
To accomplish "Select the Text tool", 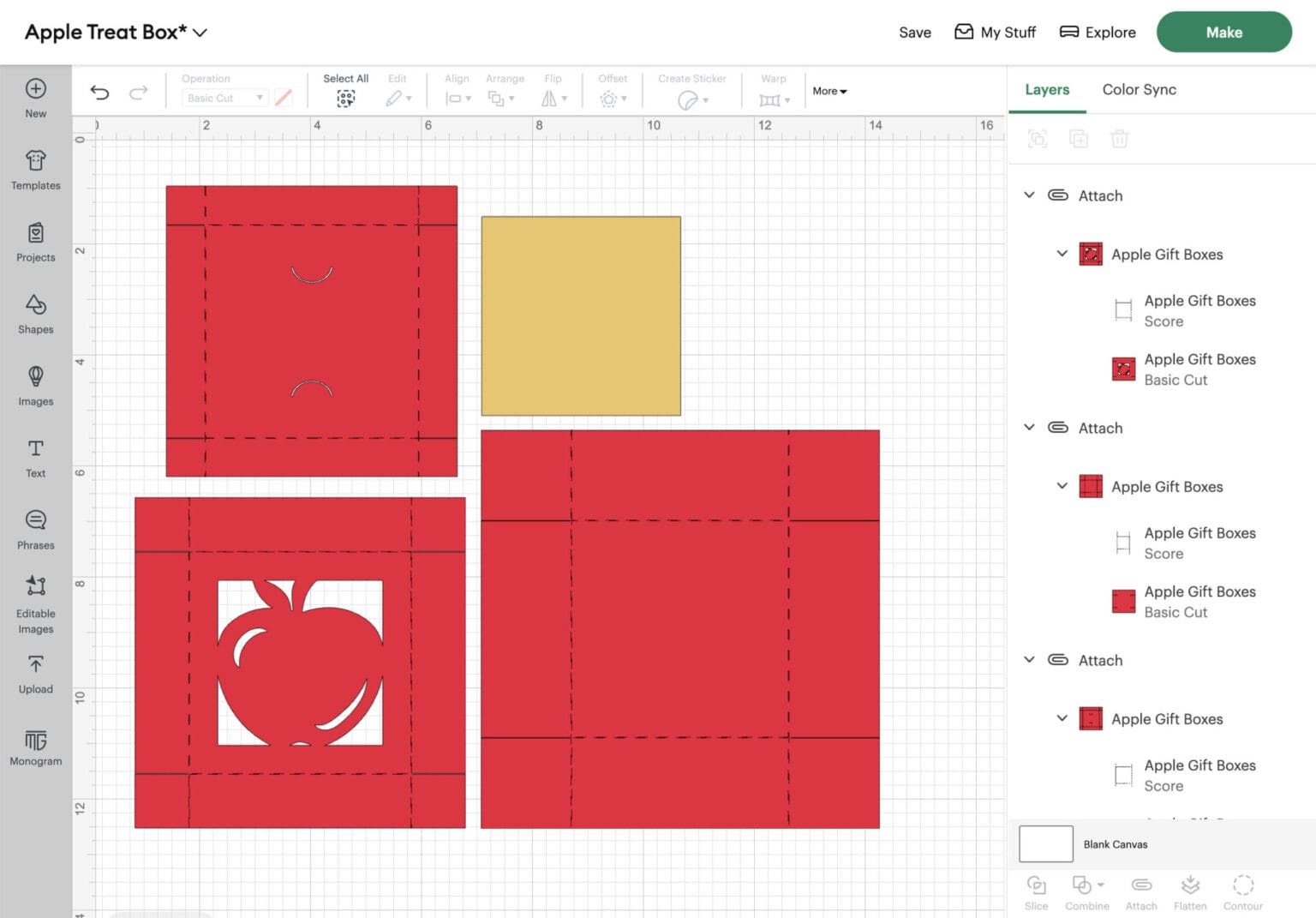I will point(35,458).
